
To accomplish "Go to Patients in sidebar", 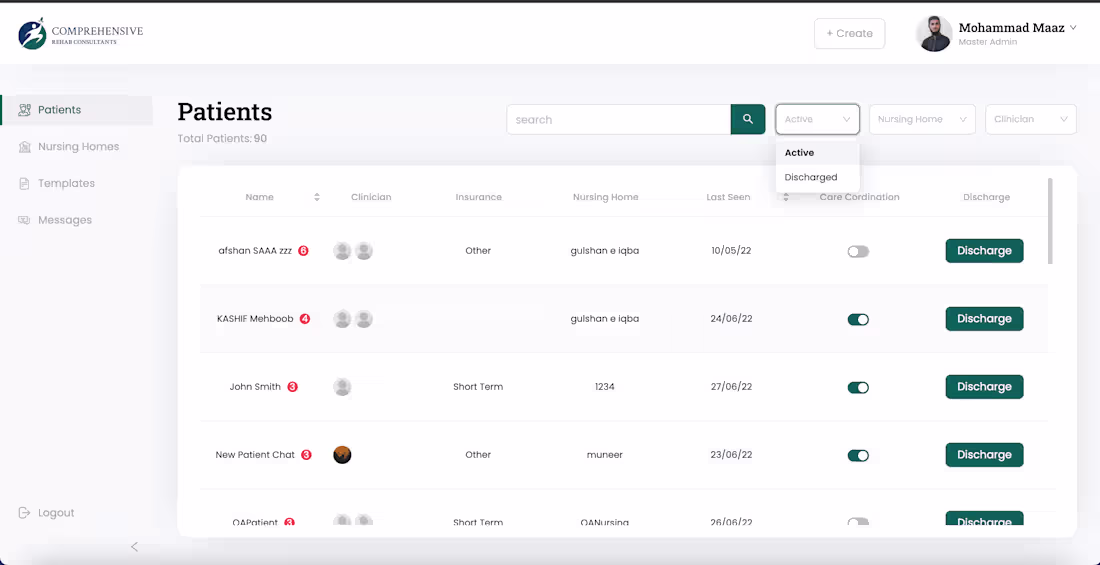I will (77, 110).
